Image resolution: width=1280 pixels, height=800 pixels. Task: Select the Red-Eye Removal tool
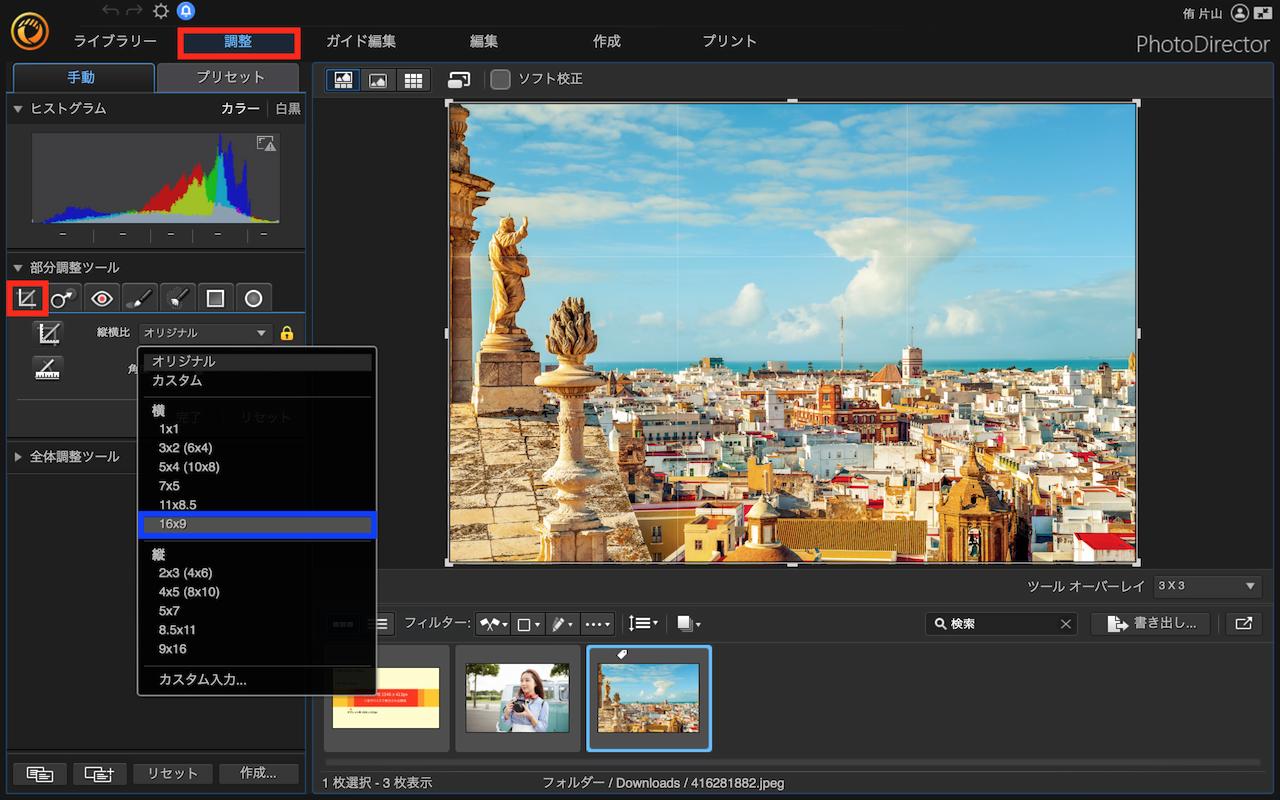tap(101, 298)
